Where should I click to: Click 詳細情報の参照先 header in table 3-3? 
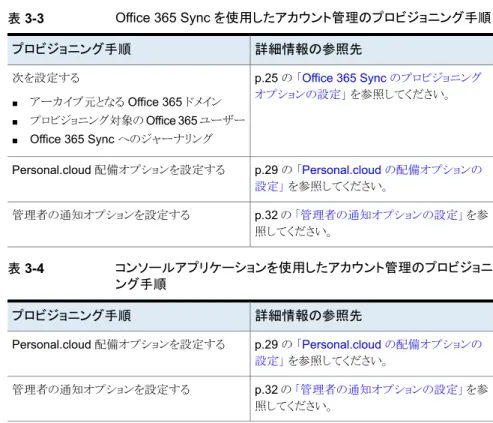(309, 49)
